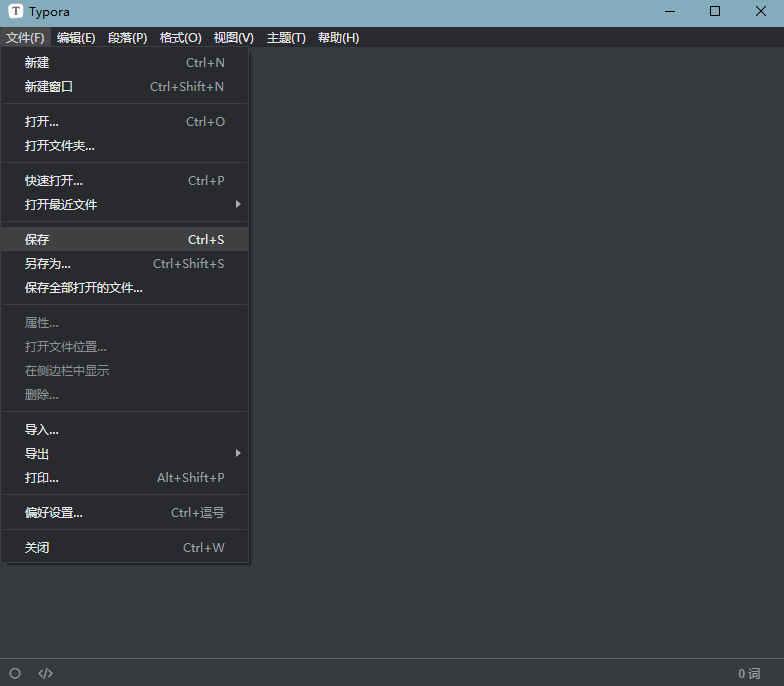Expand 导出 submenu
This screenshot has width=784, height=686.
click(x=124, y=454)
